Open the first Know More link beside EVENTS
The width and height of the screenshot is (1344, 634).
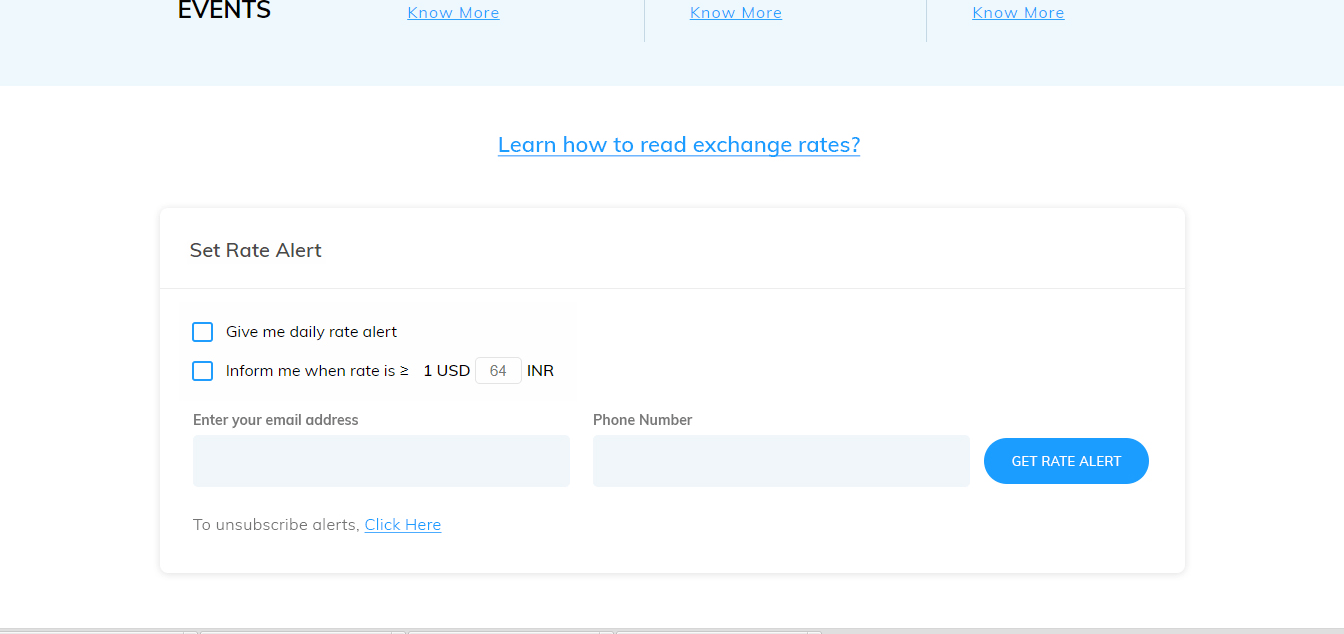[453, 13]
